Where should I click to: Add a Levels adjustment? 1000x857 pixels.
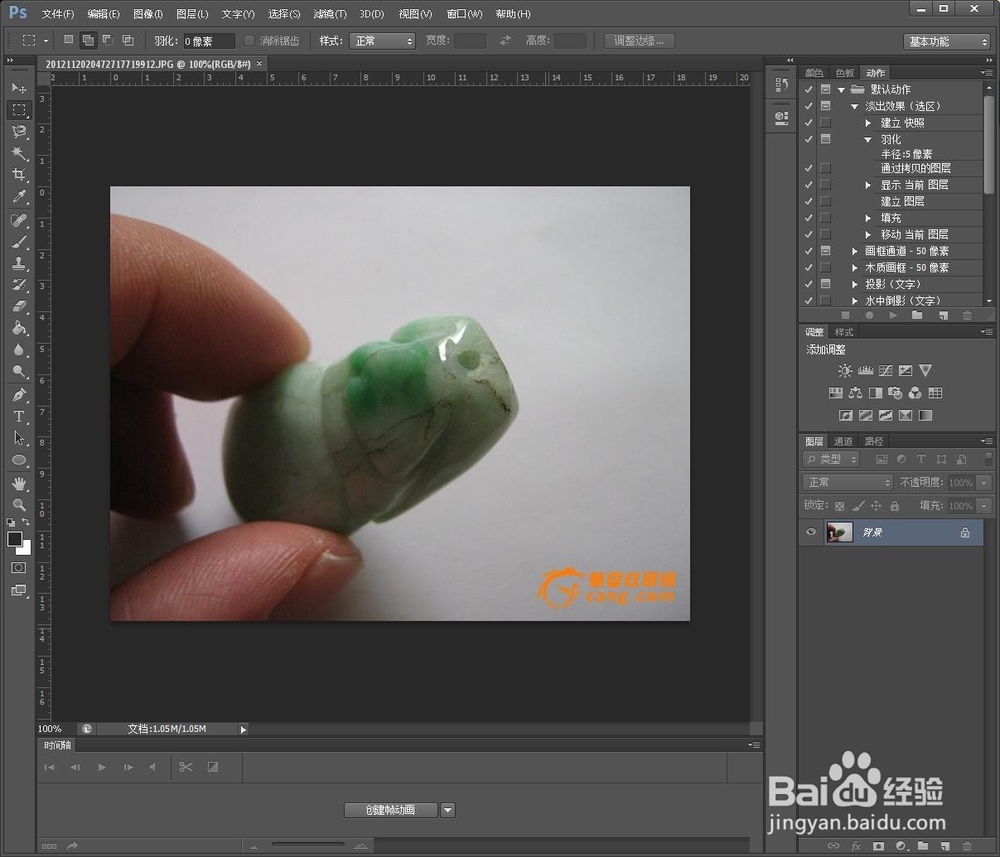865,370
